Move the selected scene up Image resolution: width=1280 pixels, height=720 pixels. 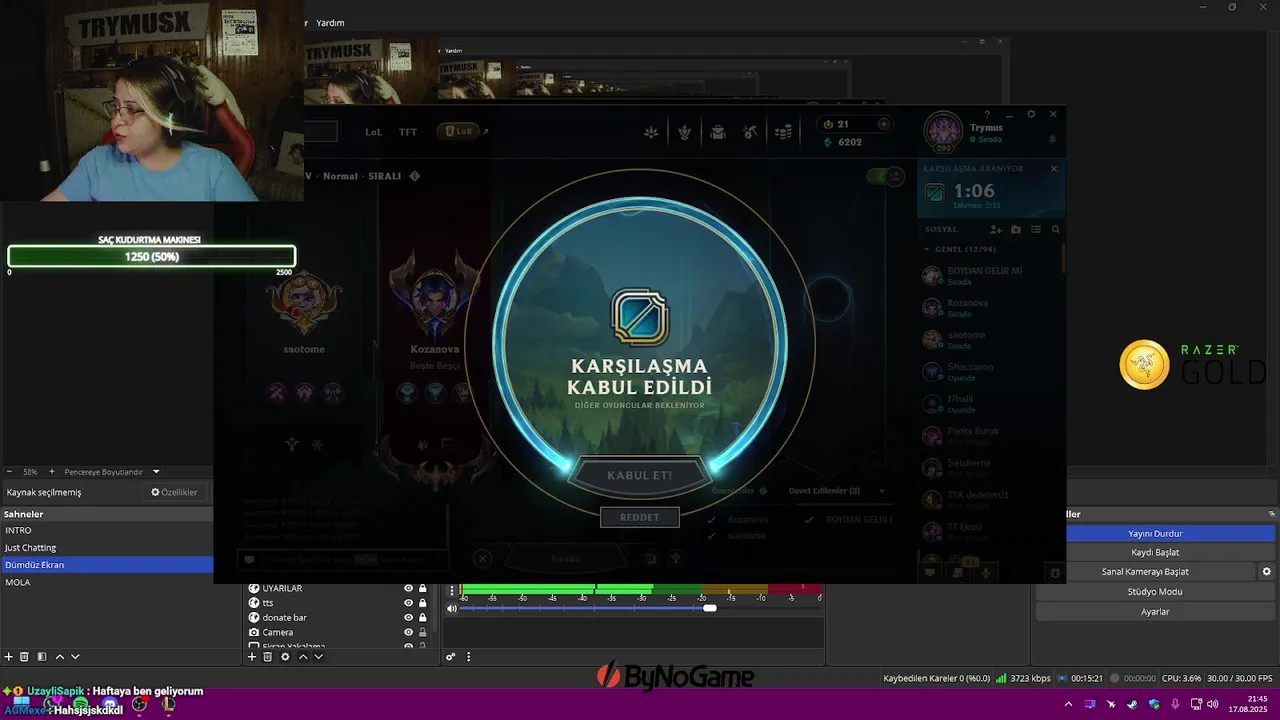point(60,657)
